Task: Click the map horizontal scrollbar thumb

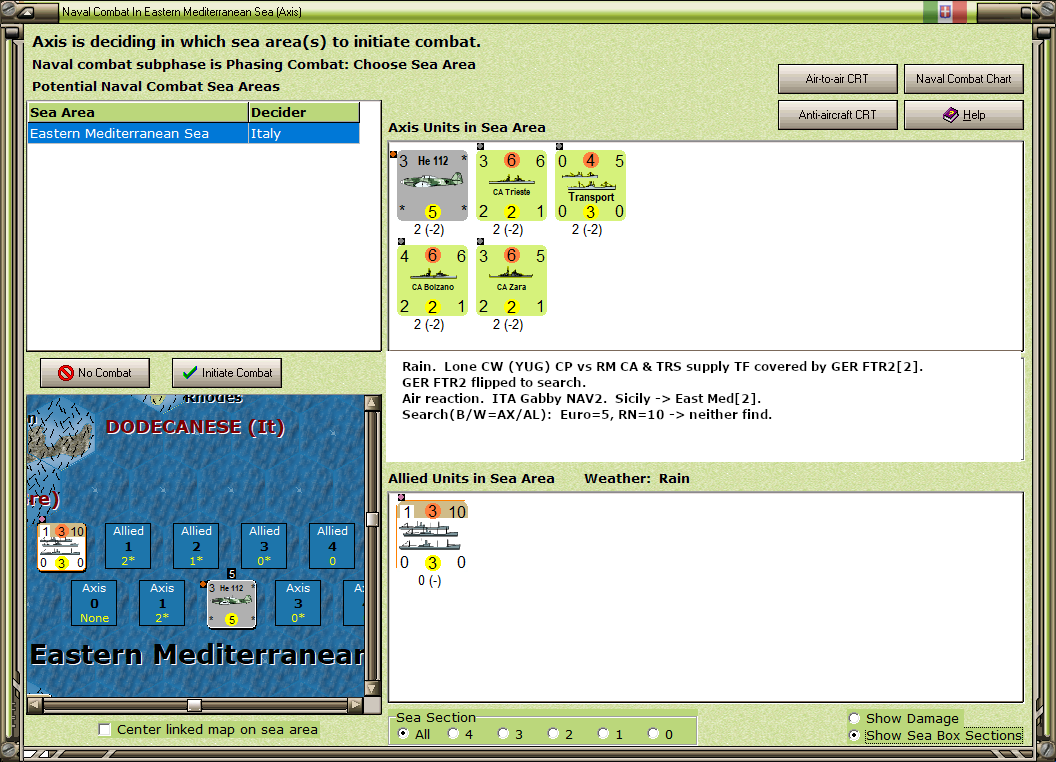Action: [194, 705]
